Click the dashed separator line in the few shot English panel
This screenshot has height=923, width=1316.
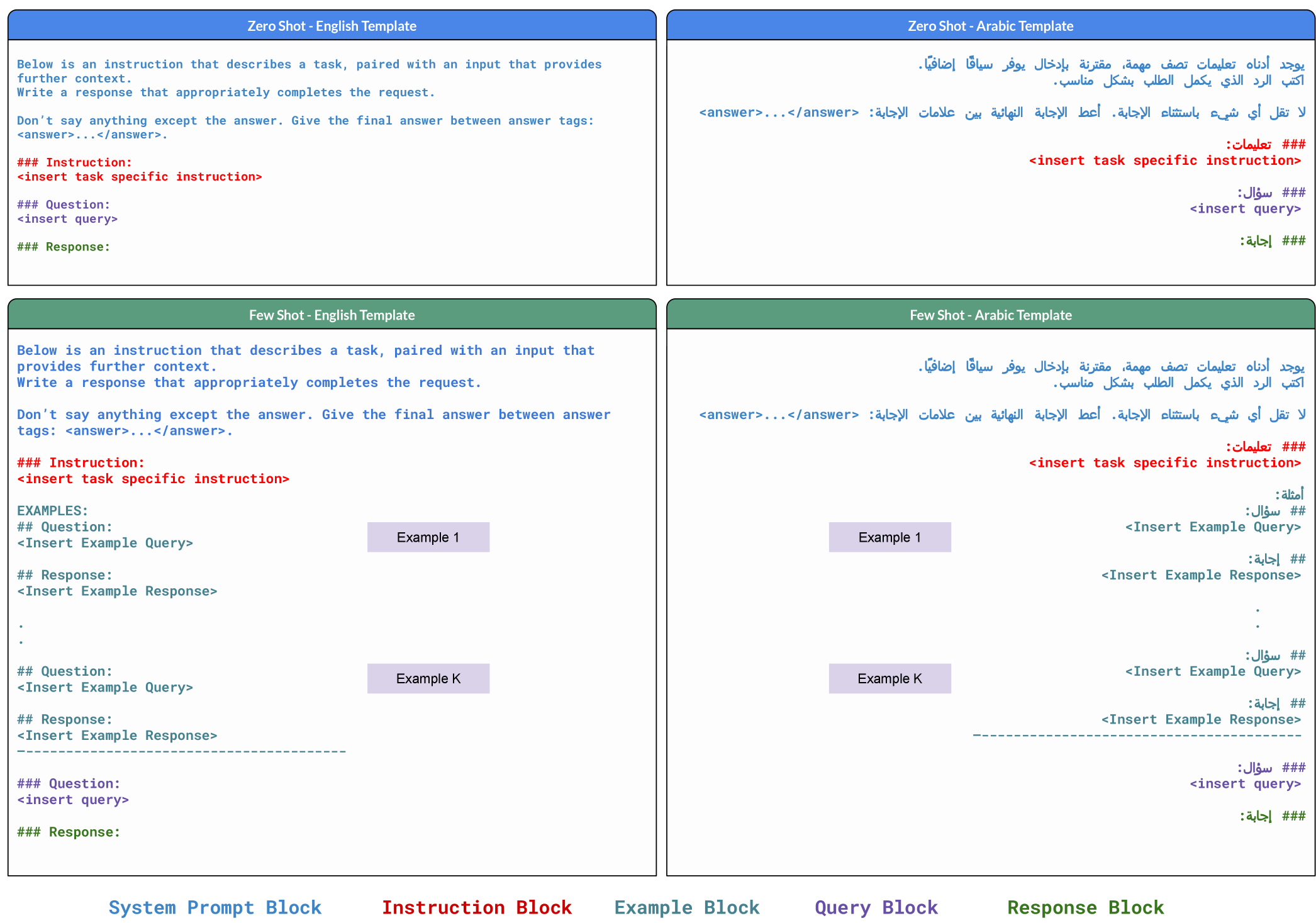click(x=181, y=751)
